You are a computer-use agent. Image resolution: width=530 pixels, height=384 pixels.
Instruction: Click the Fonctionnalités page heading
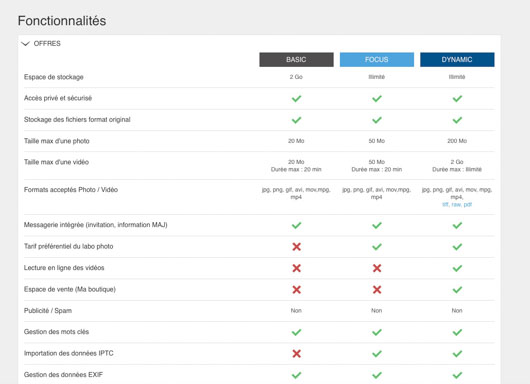[x=62, y=21]
